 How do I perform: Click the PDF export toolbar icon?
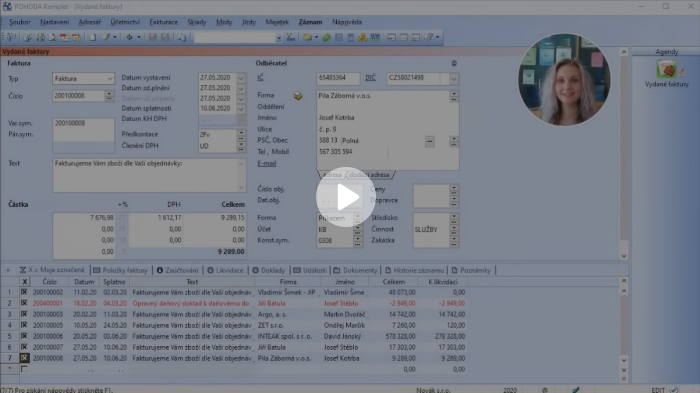64,38
